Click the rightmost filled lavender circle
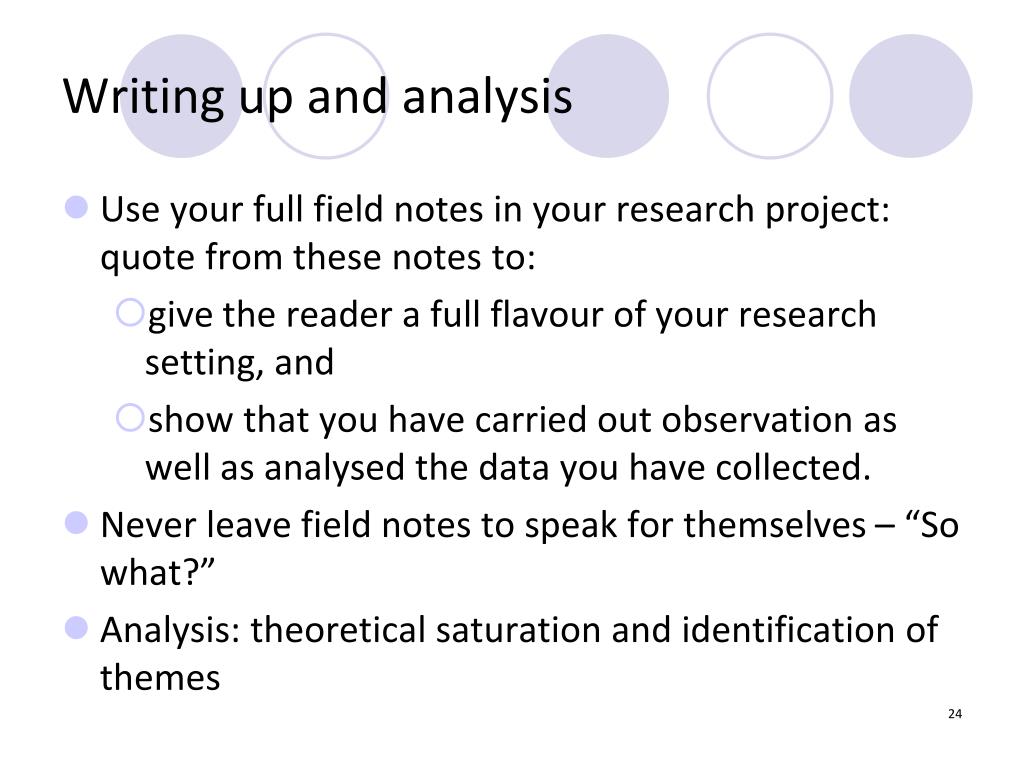1024x768 pixels. 911,96
